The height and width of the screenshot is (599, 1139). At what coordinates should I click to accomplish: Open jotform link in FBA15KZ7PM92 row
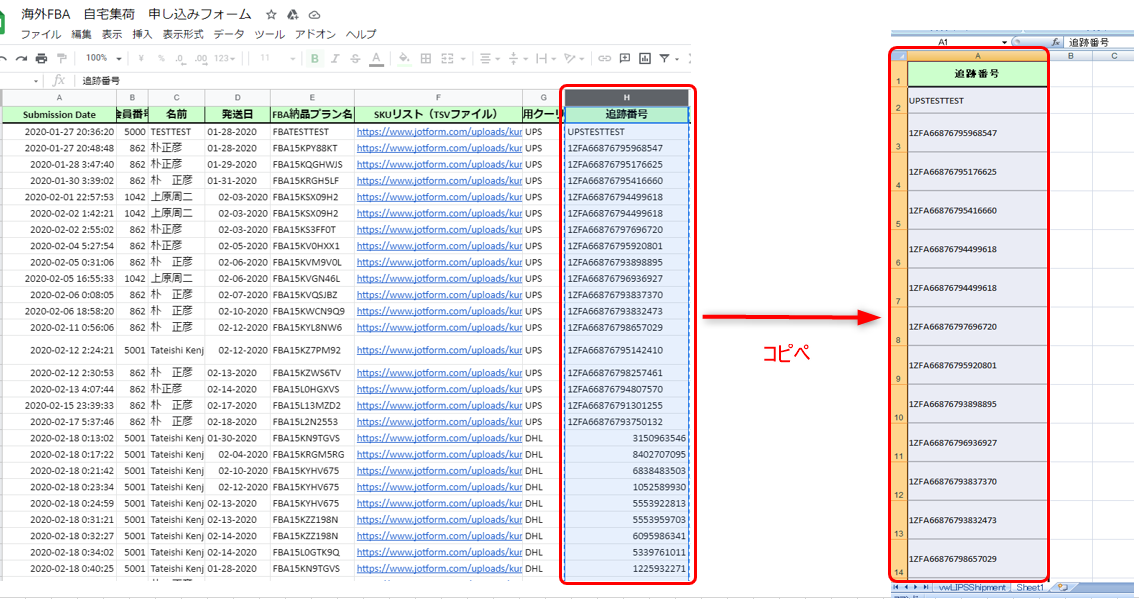(x=439, y=350)
